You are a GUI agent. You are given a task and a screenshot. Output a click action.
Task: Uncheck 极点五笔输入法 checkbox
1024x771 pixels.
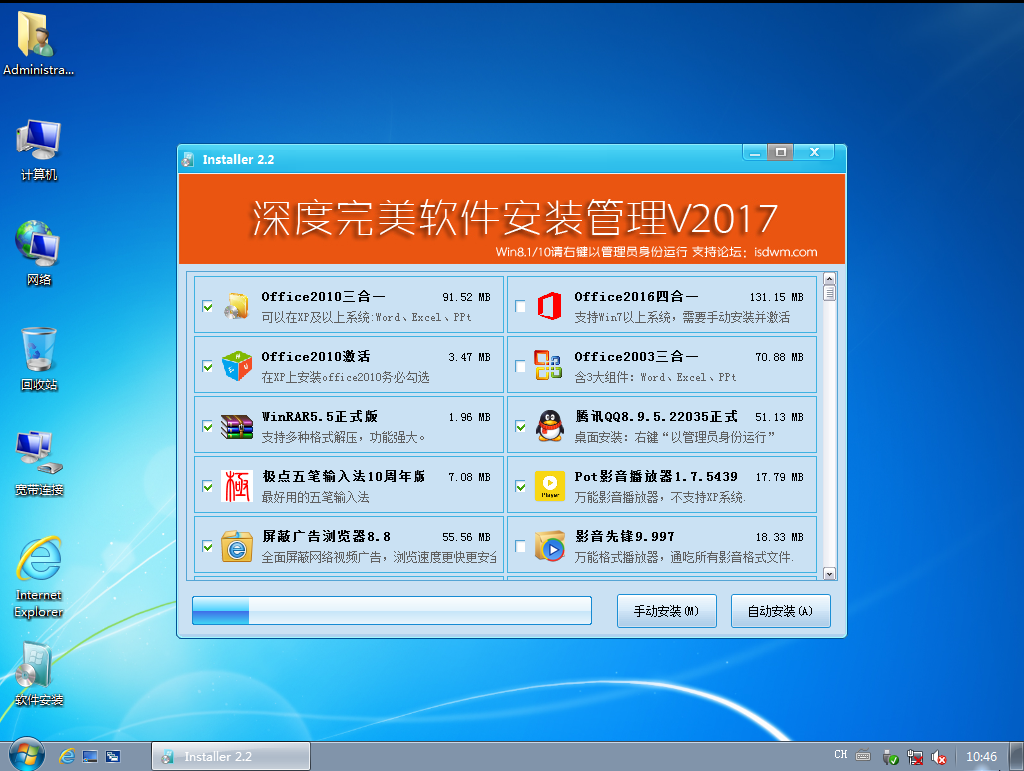pos(208,486)
